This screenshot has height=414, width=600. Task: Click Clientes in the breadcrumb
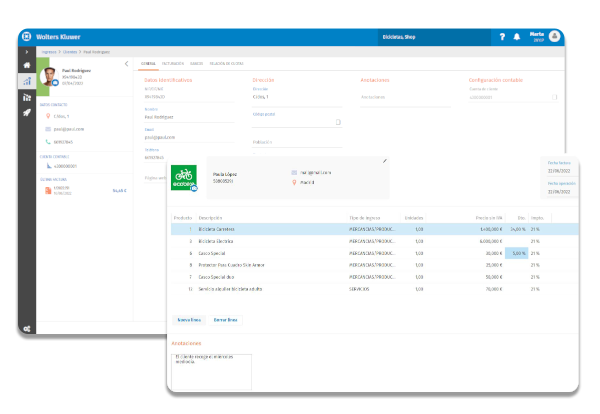point(72,50)
